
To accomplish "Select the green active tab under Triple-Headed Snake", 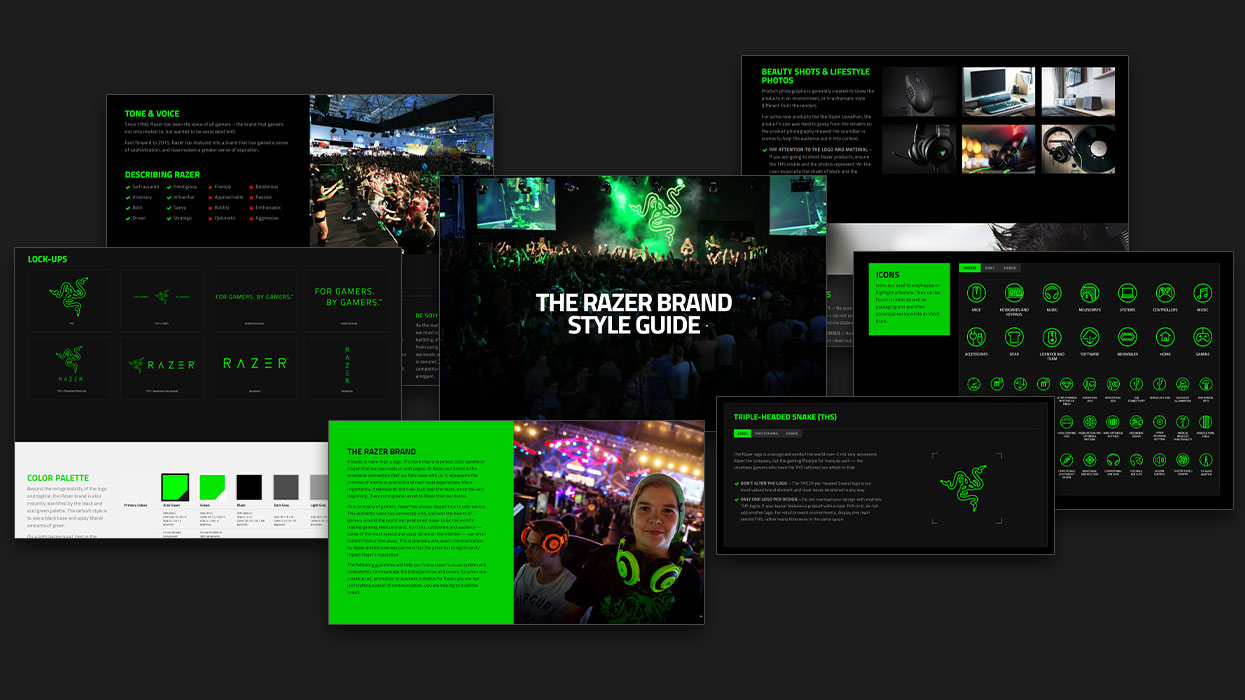I will 742,434.
